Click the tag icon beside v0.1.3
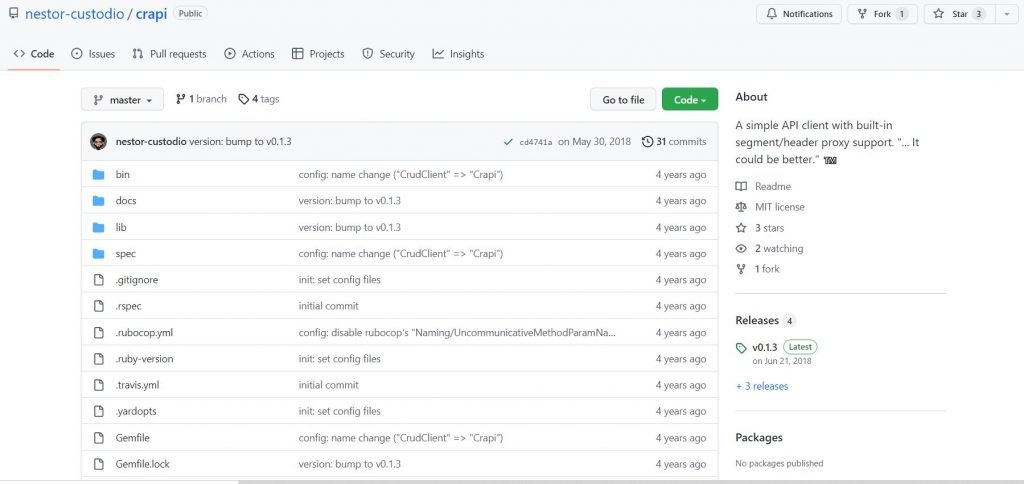 pyautogui.click(x=741, y=347)
